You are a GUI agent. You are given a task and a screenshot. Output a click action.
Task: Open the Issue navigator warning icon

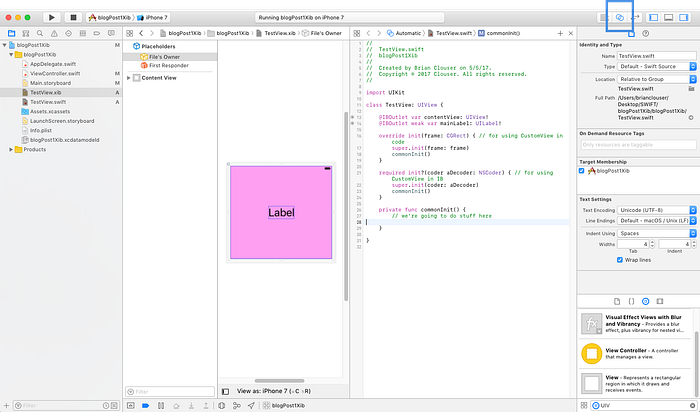coord(54,33)
